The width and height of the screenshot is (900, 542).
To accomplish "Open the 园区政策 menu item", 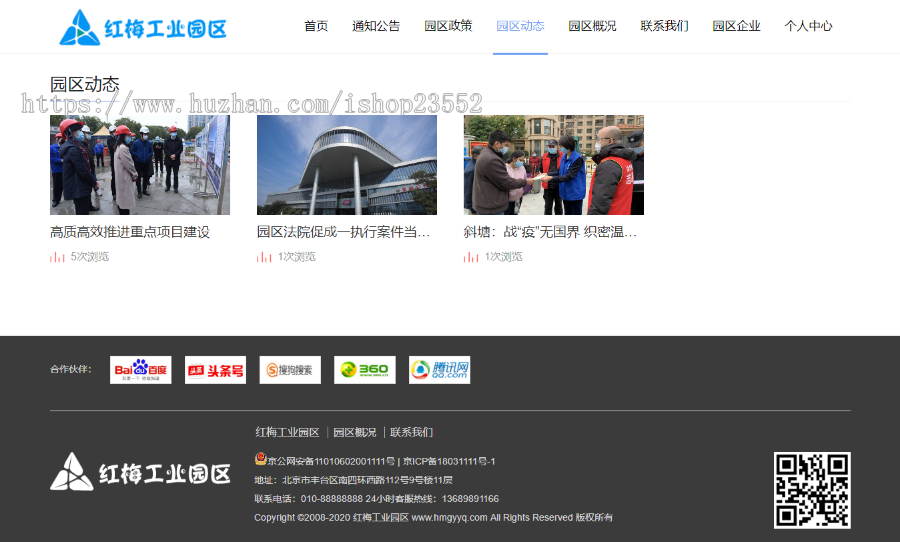I will click(448, 26).
